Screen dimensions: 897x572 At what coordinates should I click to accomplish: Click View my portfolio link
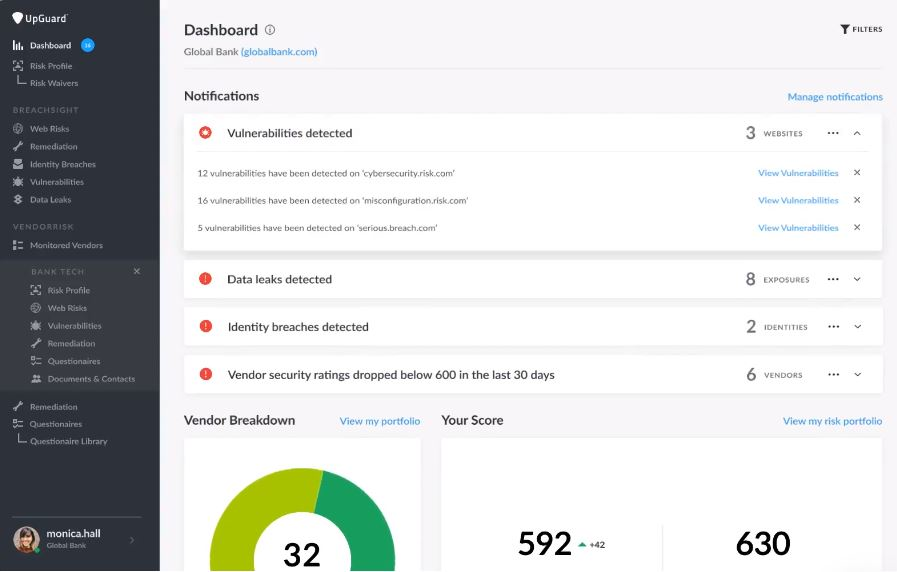tap(380, 421)
